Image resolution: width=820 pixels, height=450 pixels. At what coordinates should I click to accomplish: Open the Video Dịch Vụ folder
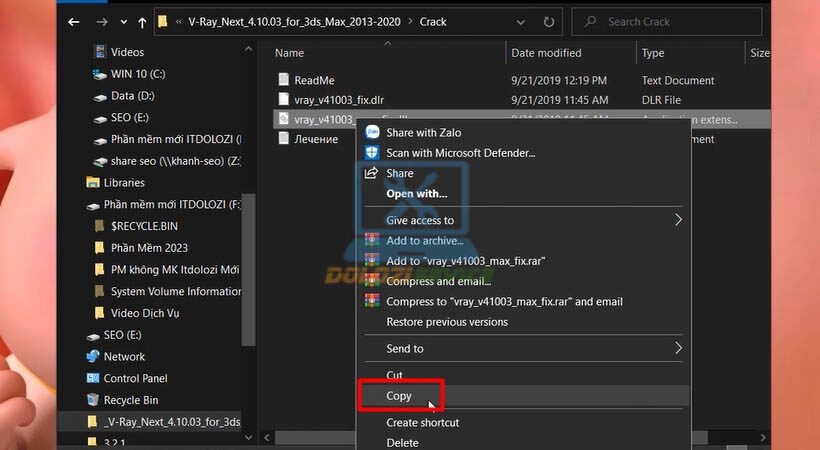(x=145, y=313)
